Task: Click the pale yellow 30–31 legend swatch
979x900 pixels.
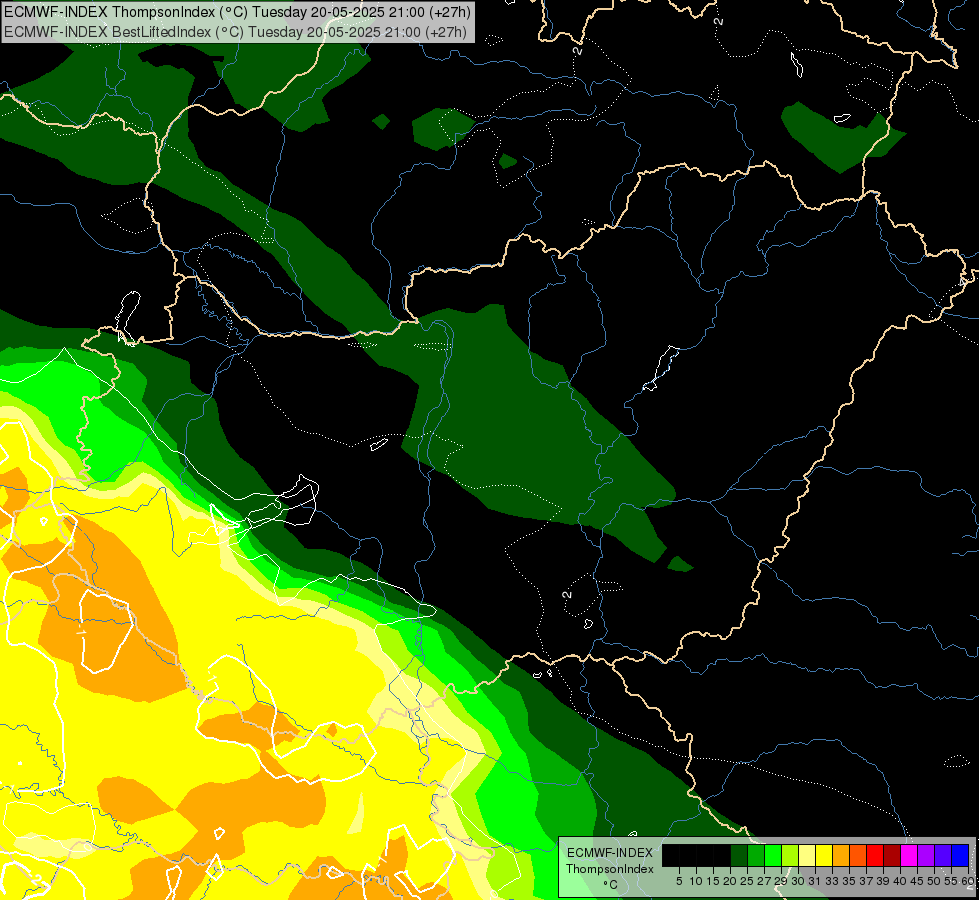Action: (x=807, y=855)
